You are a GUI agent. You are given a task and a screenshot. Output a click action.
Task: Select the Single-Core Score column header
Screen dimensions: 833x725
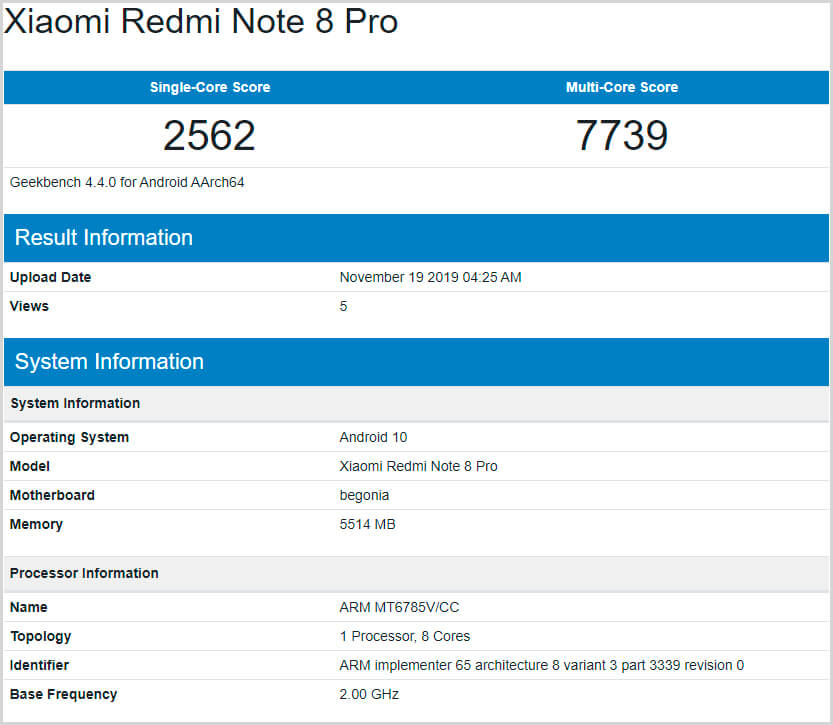click(210, 87)
